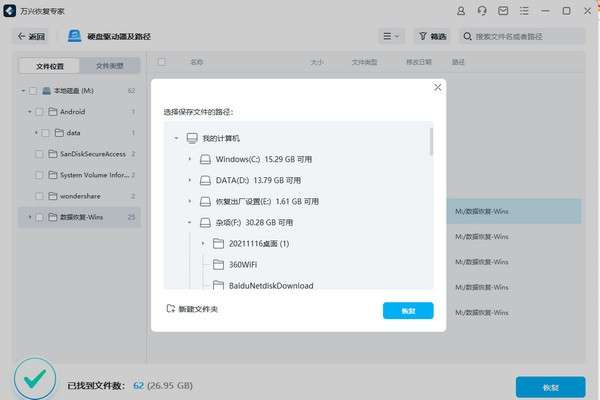Choose the BaiduNetdiskDownload folder
The height and width of the screenshot is (400, 600).
tap(271, 286)
